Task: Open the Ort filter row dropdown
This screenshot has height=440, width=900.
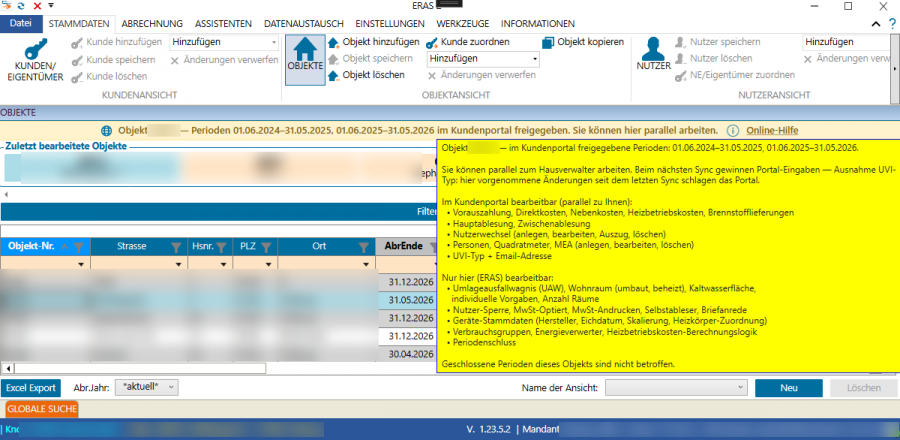Action: (x=366, y=264)
